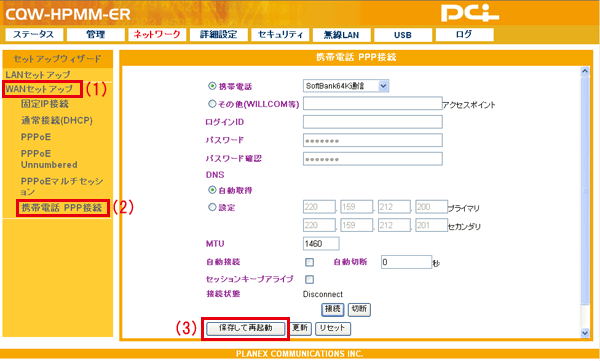Open the SoftBank64K通信 carrier dropdown
The width and height of the screenshot is (600, 361).
[x=346, y=86]
